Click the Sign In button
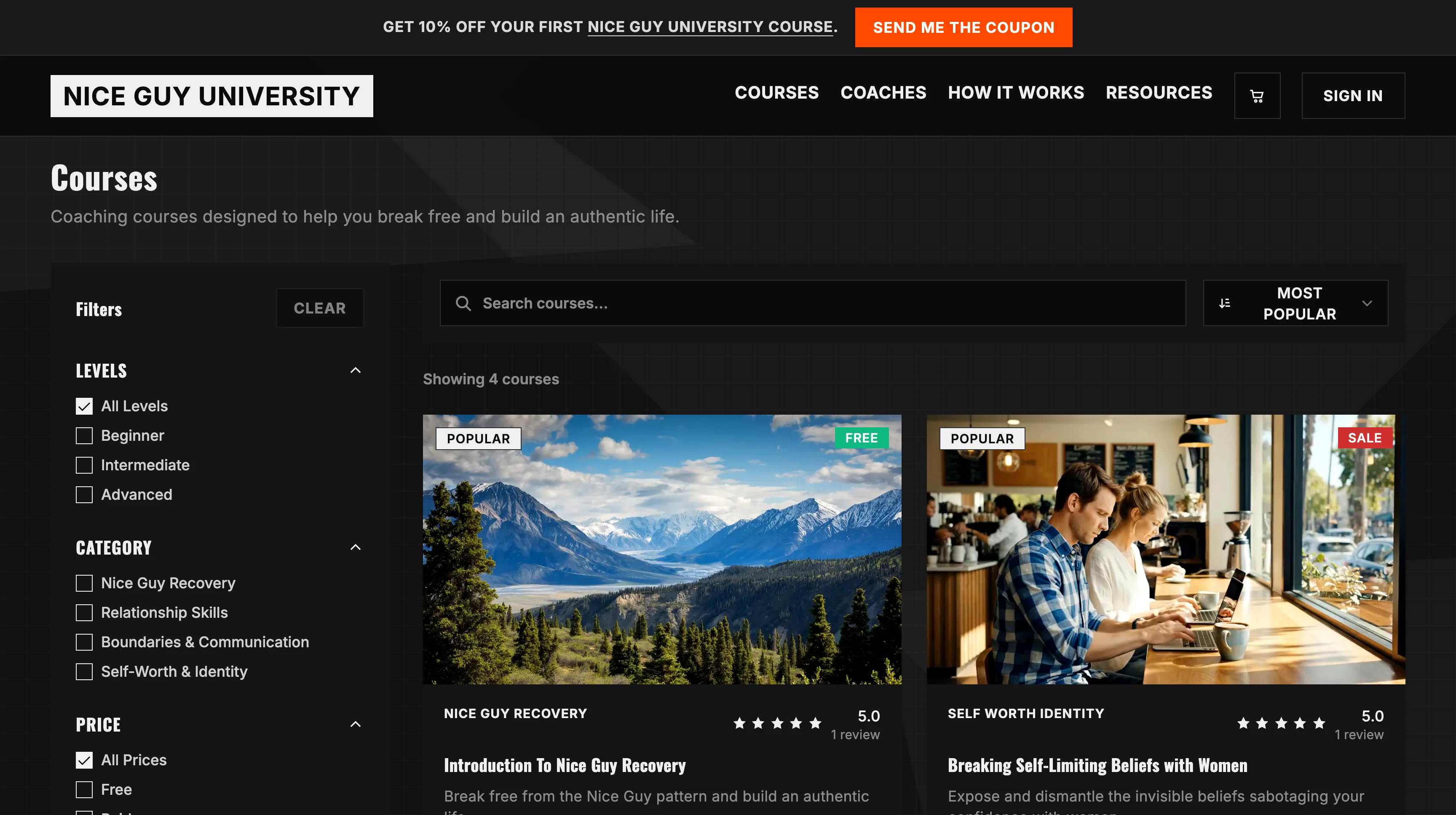 (x=1353, y=96)
